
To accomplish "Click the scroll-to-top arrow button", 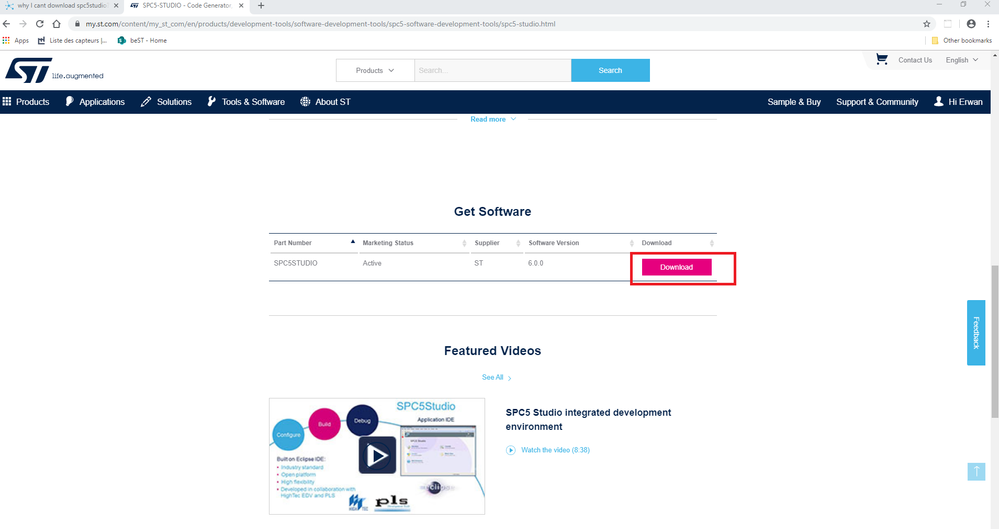I will point(976,472).
